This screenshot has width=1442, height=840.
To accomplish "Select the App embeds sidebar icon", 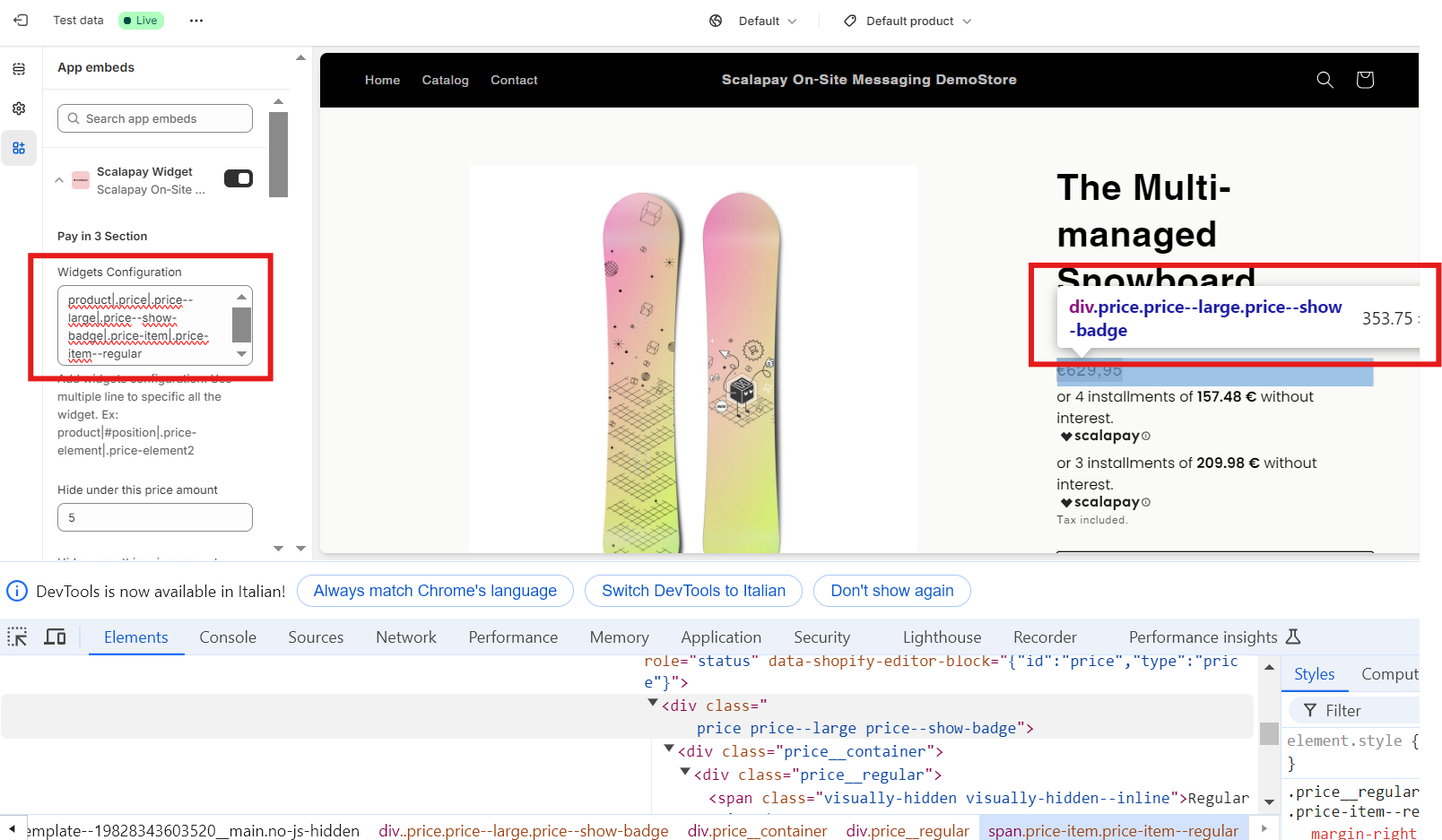I will [x=19, y=148].
